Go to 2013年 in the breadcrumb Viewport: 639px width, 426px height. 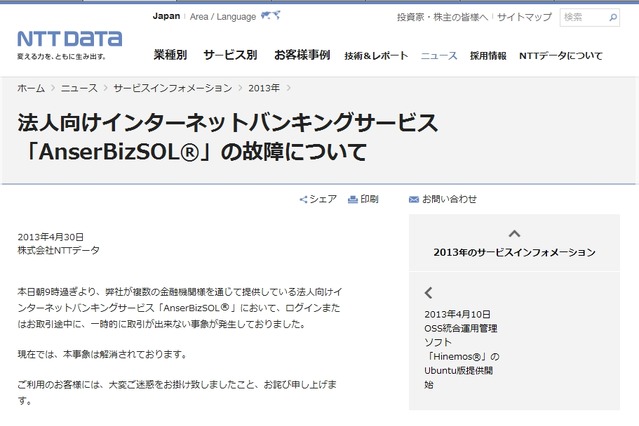[x=264, y=88]
